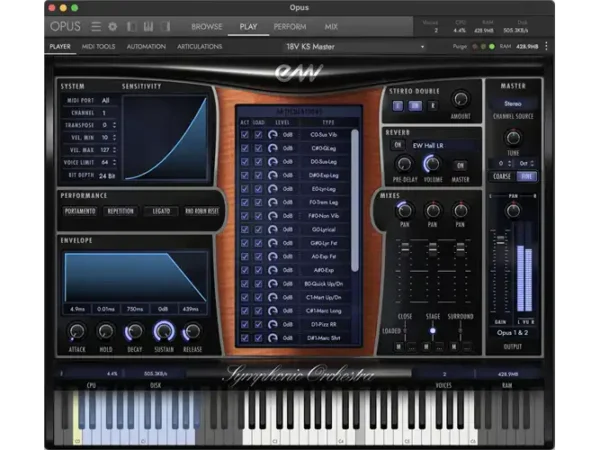Open the Opus 1 & 2 output selector
600x450 pixels.
pos(512,333)
